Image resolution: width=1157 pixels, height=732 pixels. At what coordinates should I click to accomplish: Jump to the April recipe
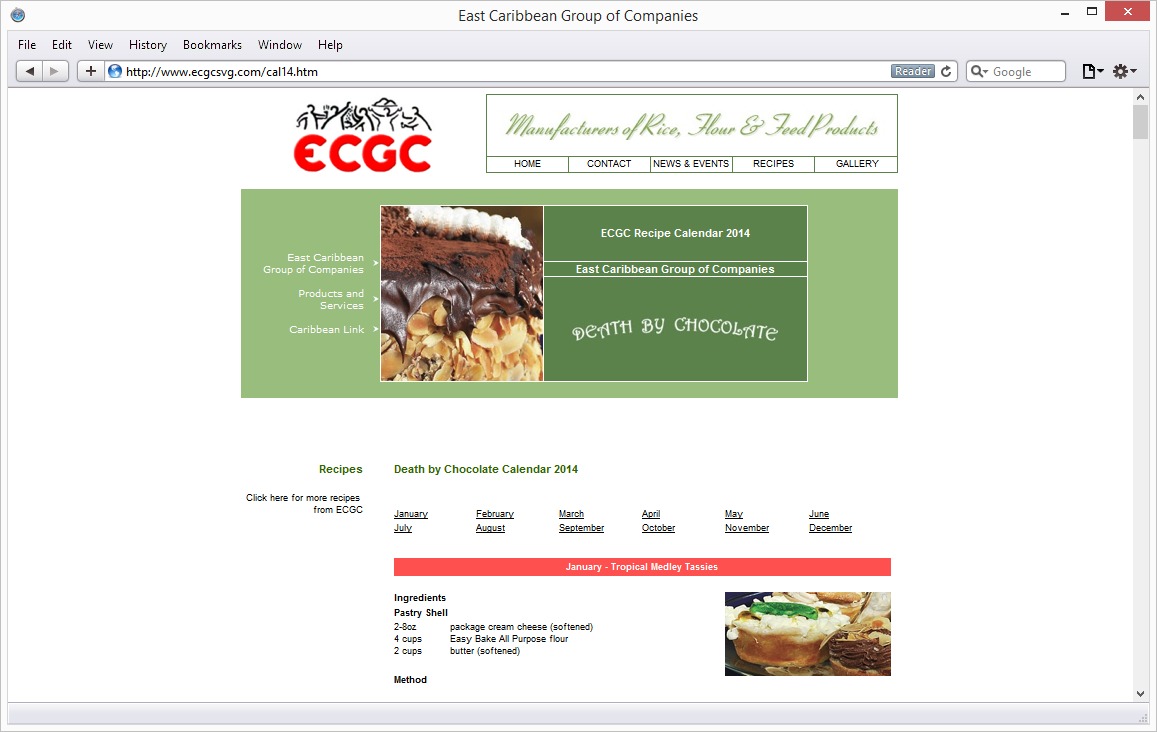pos(651,514)
